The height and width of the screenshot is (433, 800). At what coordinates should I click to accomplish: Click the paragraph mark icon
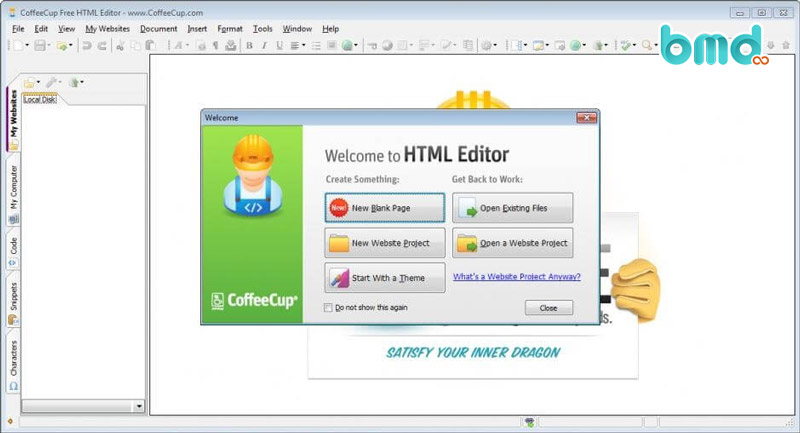pos(215,45)
